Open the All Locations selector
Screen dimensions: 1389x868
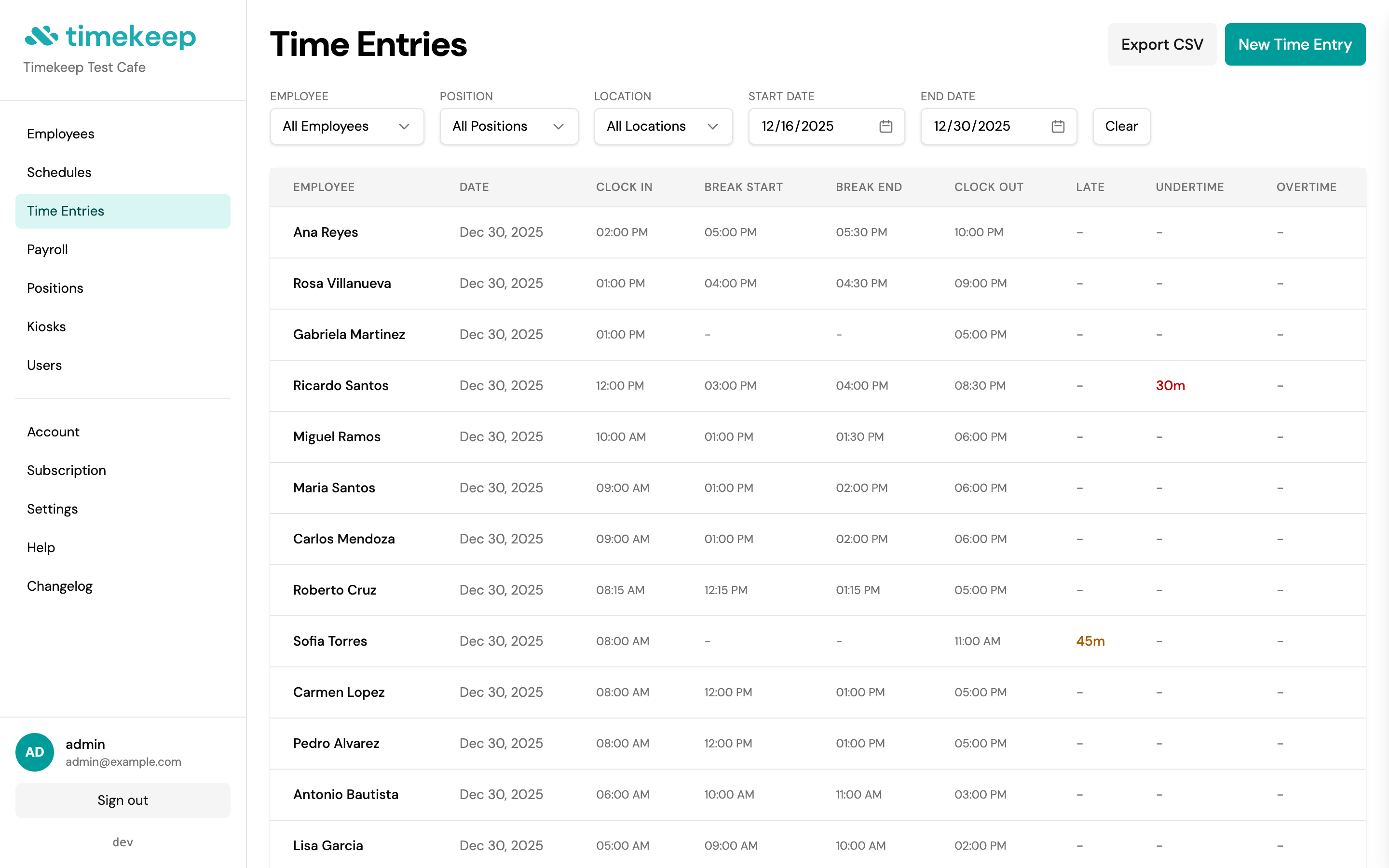(663, 126)
